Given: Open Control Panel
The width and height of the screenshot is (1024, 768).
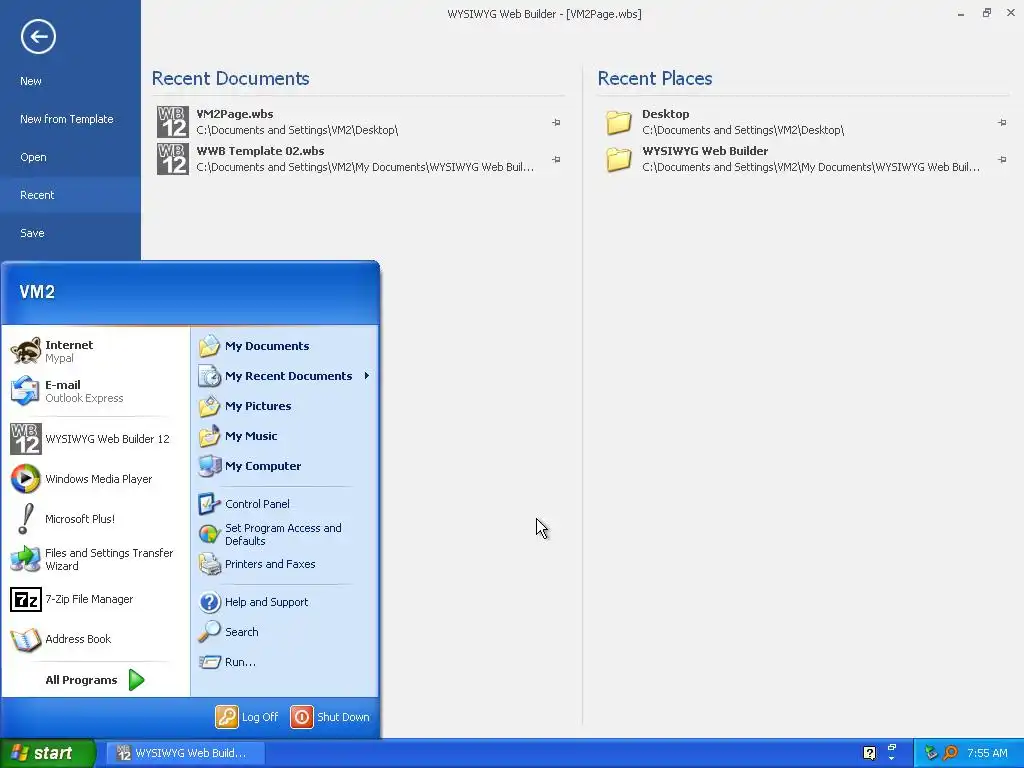Looking at the screenshot, I should 285,504.
